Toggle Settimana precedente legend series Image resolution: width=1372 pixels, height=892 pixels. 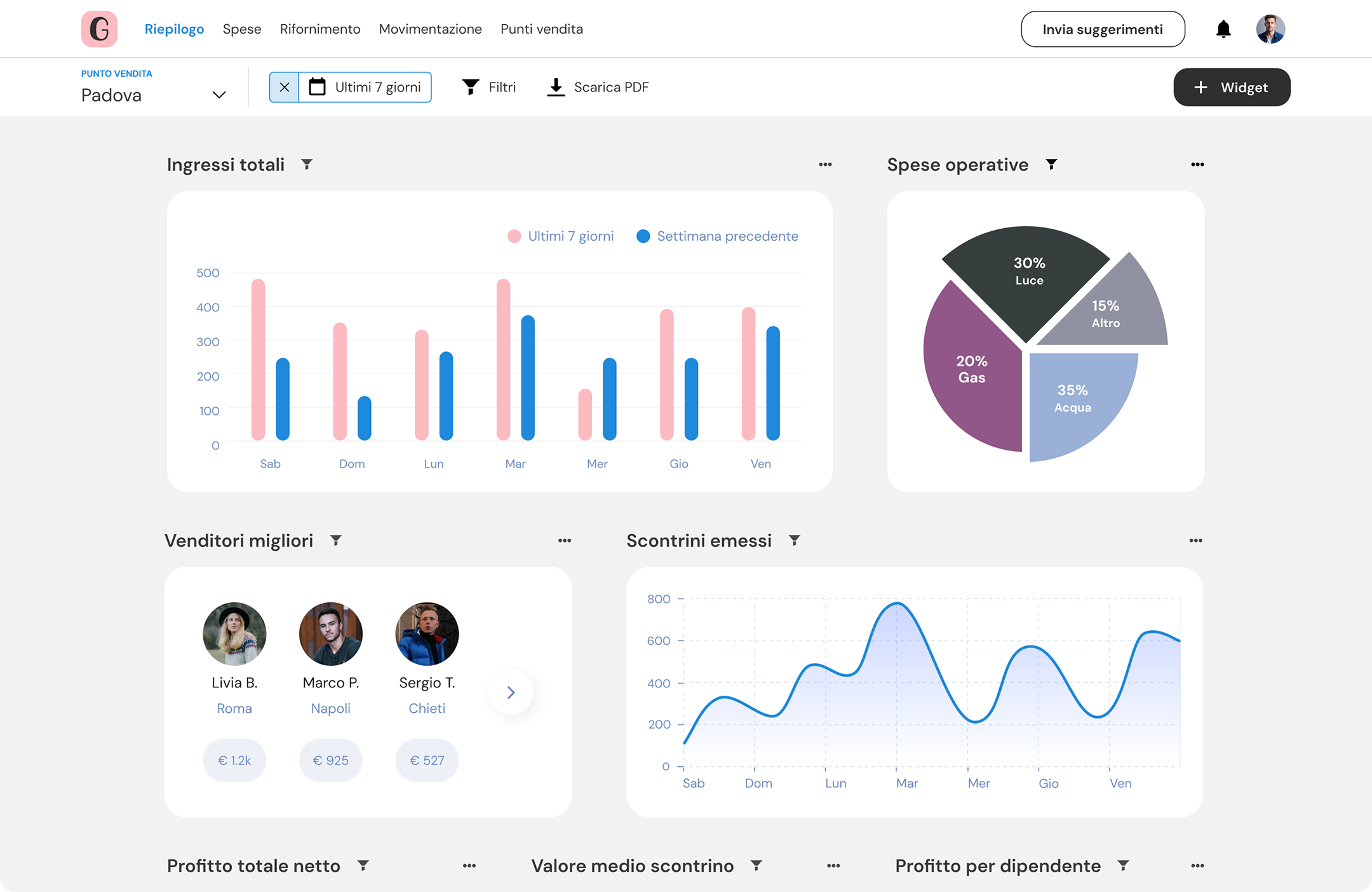coord(717,236)
